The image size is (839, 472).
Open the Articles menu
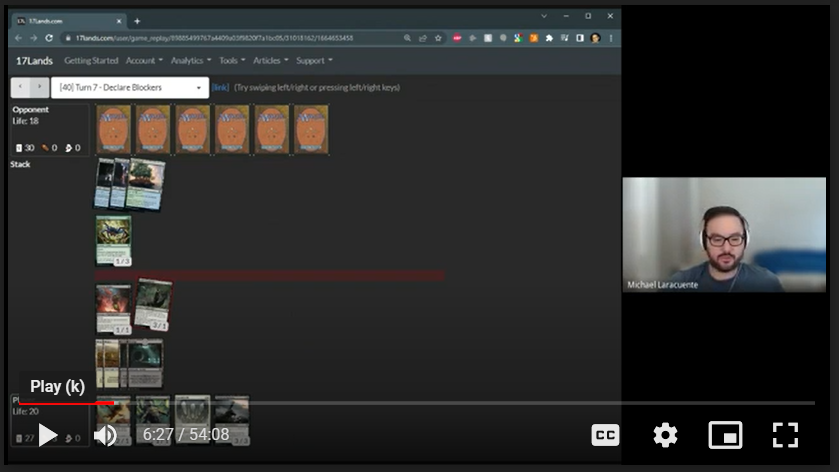(270, 61)
